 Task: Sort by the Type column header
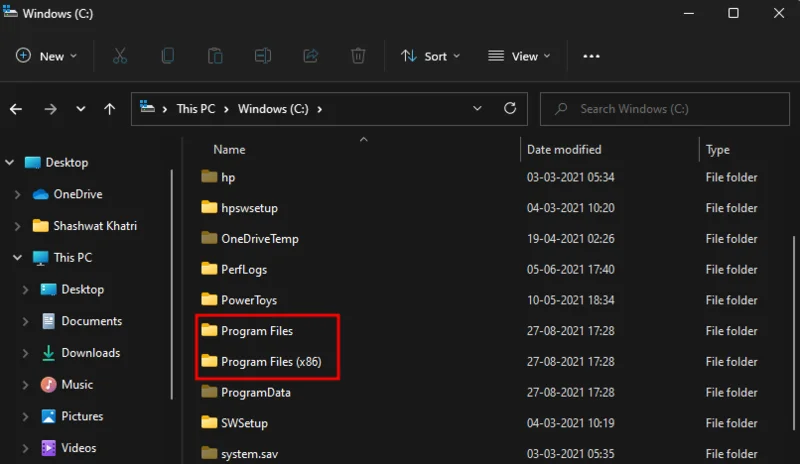717,150
